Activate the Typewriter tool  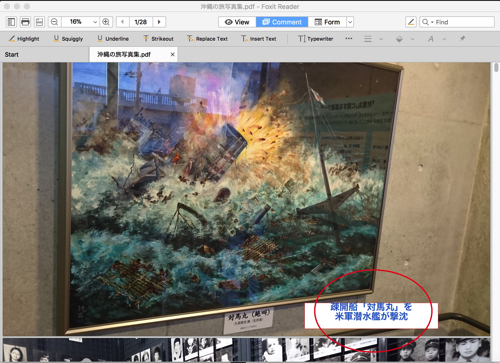click(316, 39)
